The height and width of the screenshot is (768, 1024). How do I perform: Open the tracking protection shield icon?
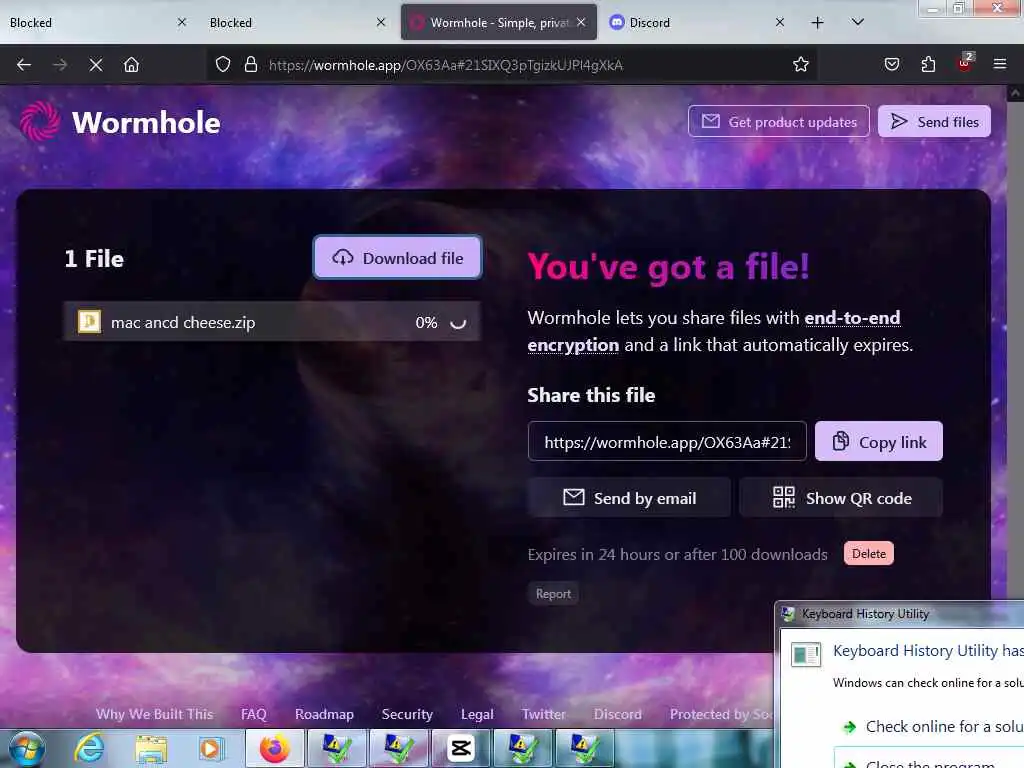click(x=223, y=65)
